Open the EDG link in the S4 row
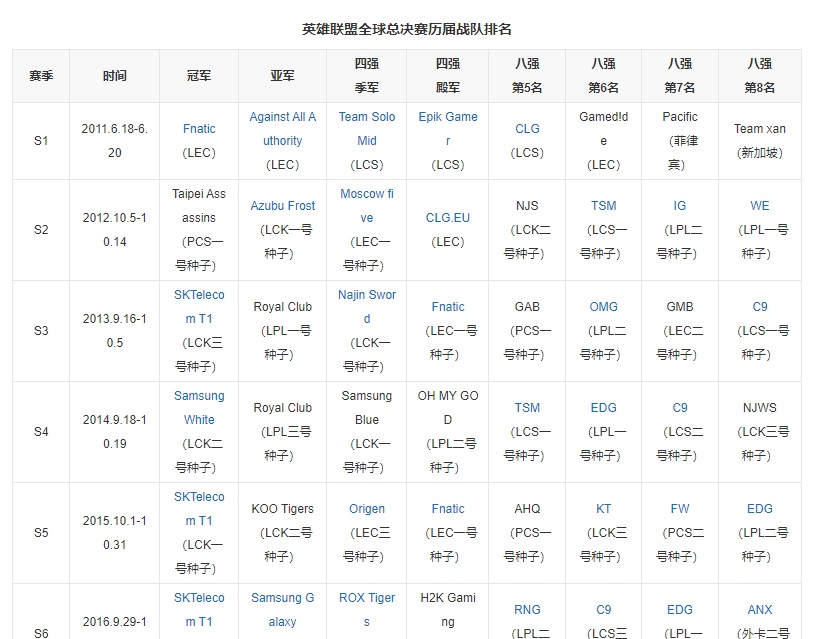Screen dimensions: 814x639 pyautogui.click(x=603, y=407)
